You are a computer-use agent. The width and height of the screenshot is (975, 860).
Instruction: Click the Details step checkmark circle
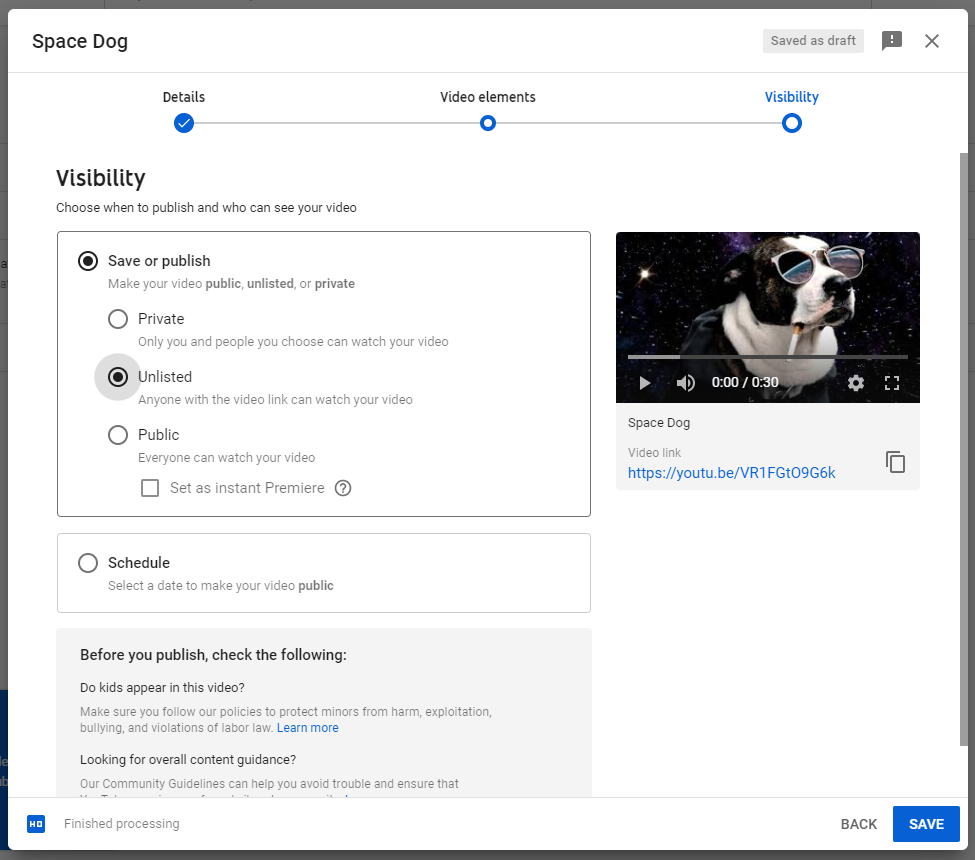(x=183, y=123)
